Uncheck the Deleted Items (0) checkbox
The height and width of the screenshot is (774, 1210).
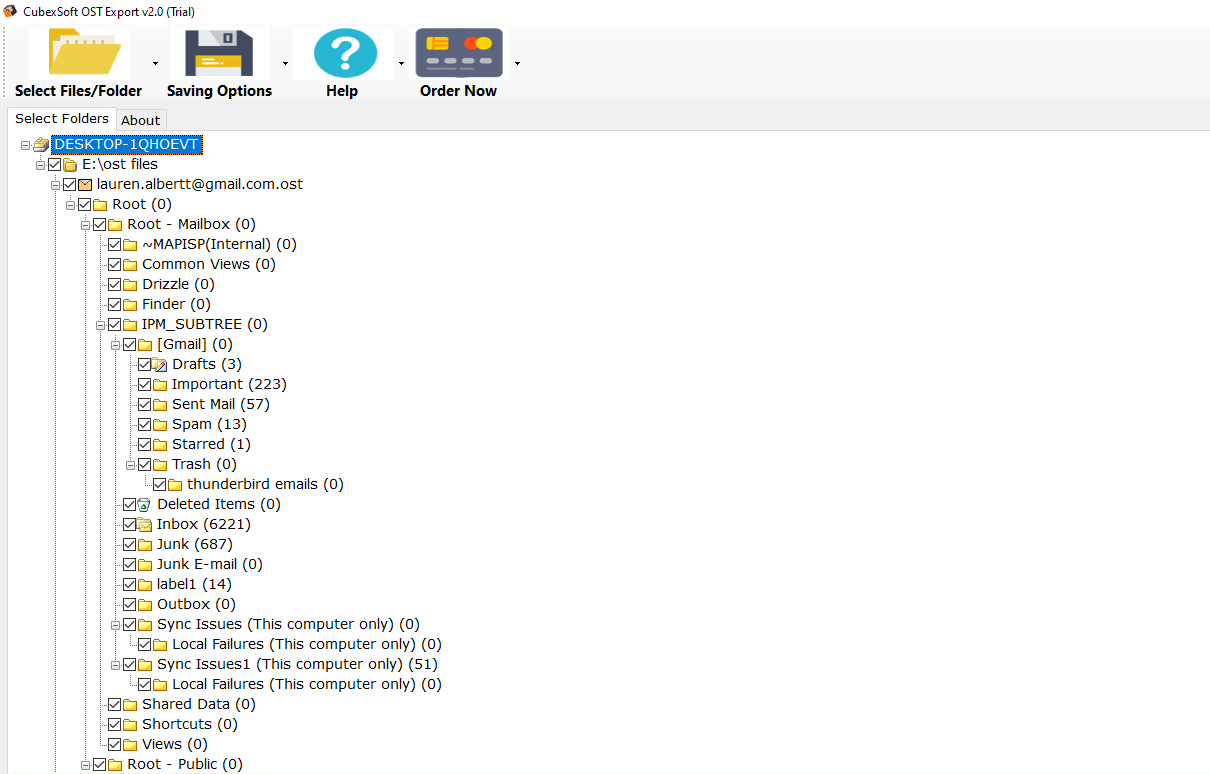129,504
